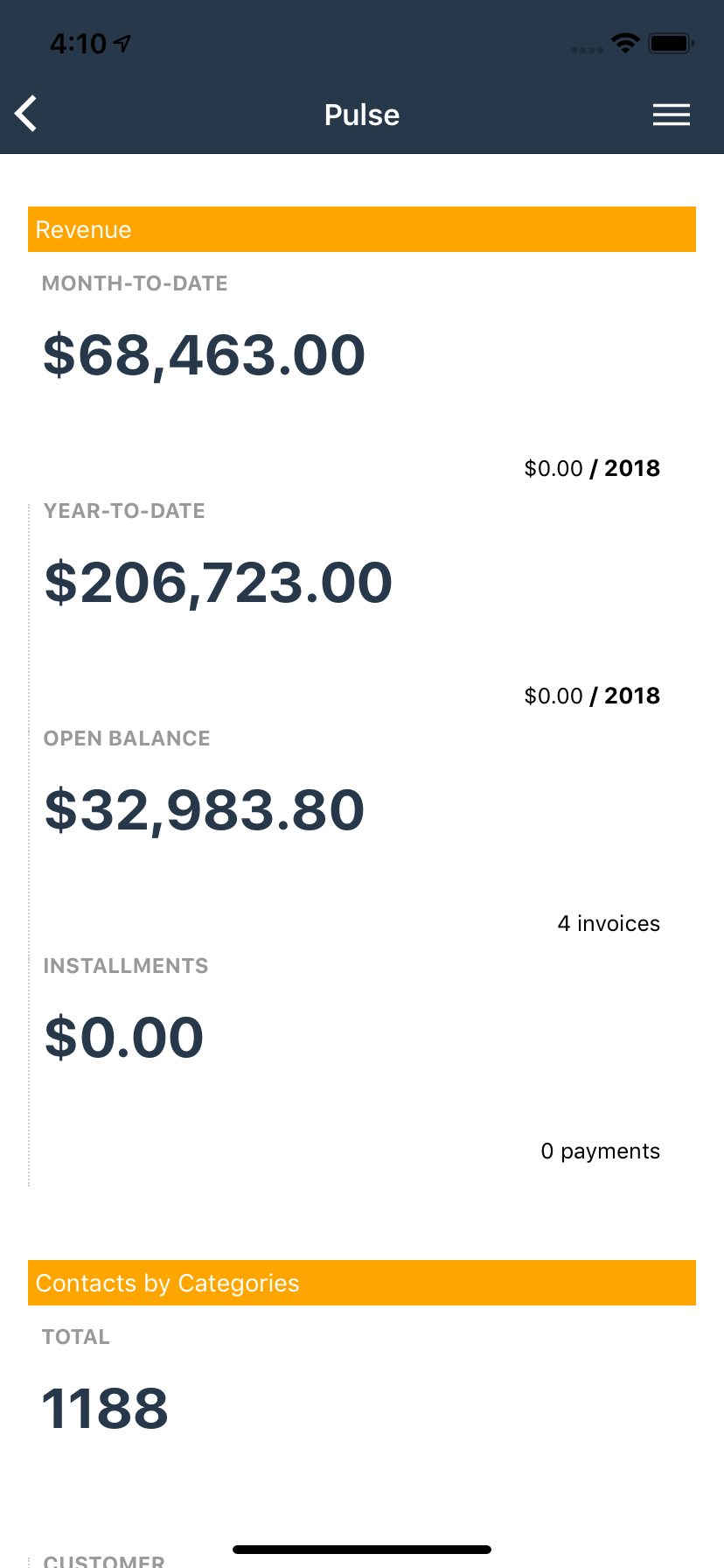Viewport: 724px width, 1568px height.
Task: Open the $32,983.80 open balance
Action: [204, 810]
